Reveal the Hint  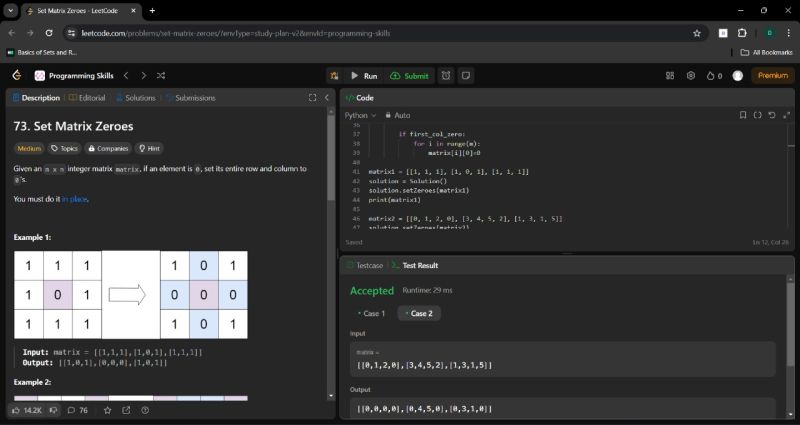click(x=149, y=148)
